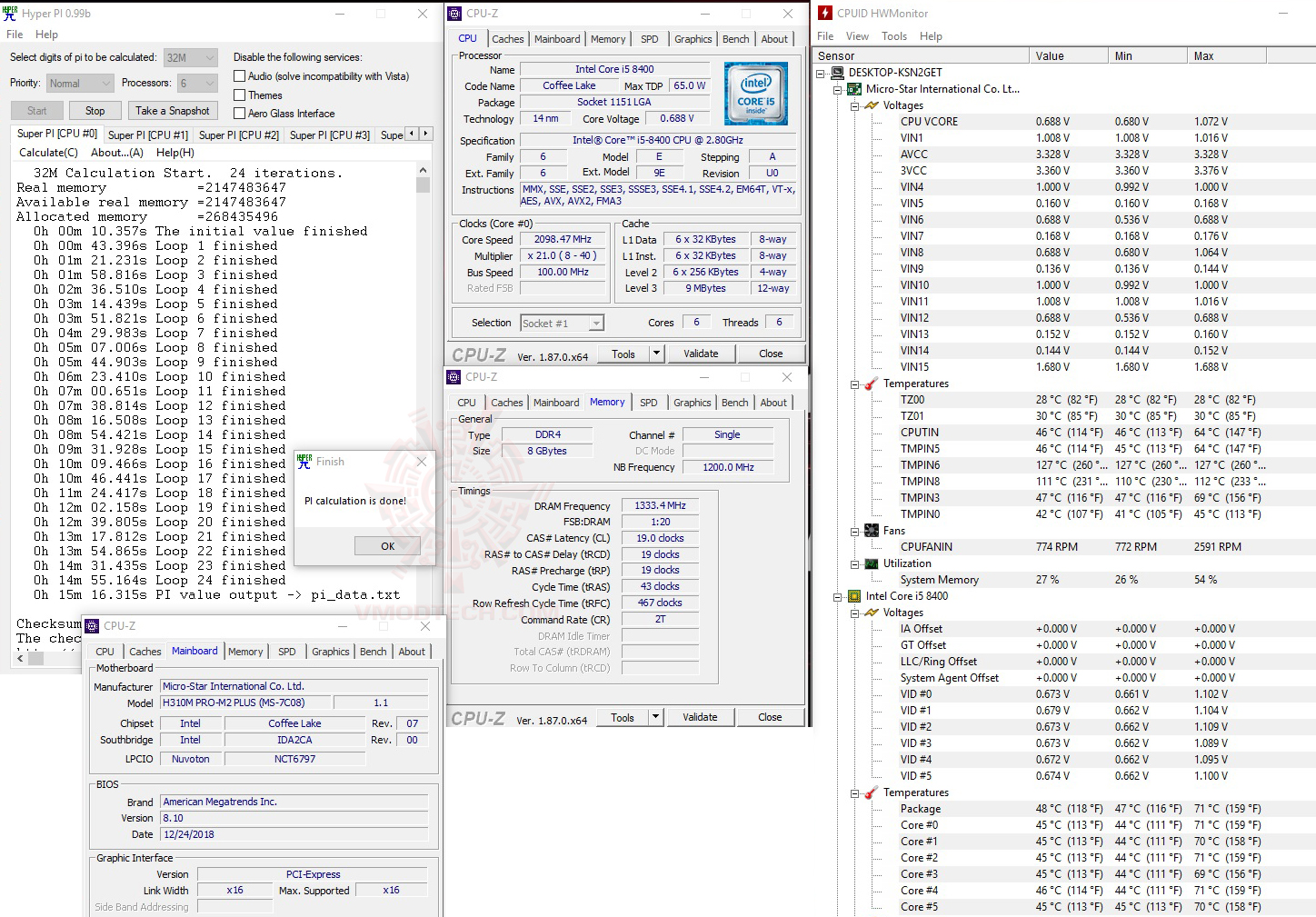This screenshot has width=1316, height=917.
Task: Open the Socket #1 selection dropdown in CPU-Z
Action: (562, 323)
